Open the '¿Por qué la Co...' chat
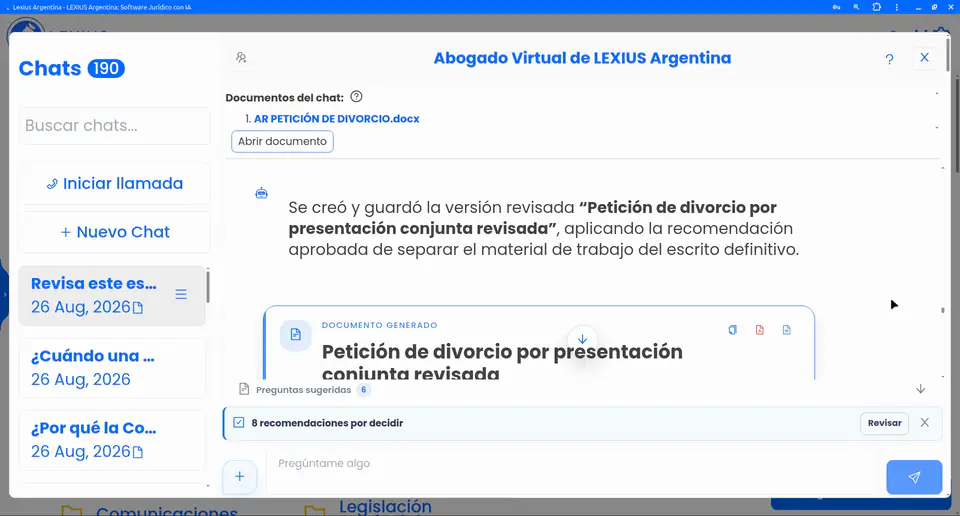The width and height of the screenshot is (960, 516). pyautogui.click(x=111, y=440)
